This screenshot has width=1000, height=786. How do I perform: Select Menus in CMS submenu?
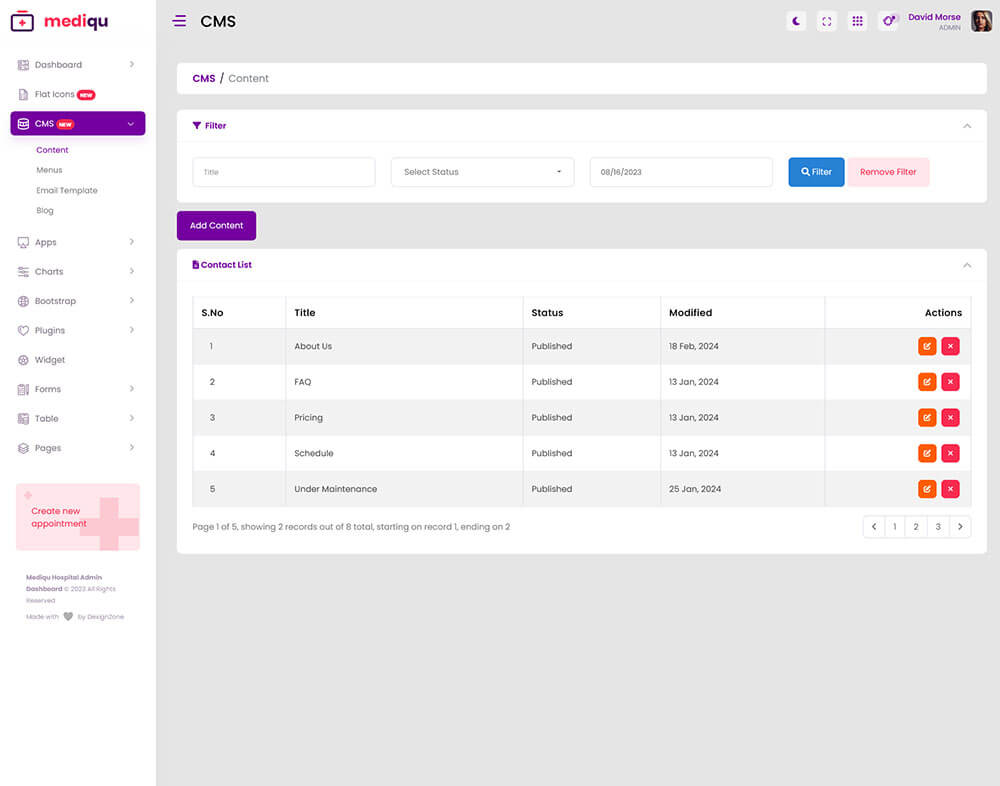coord(49,170)
